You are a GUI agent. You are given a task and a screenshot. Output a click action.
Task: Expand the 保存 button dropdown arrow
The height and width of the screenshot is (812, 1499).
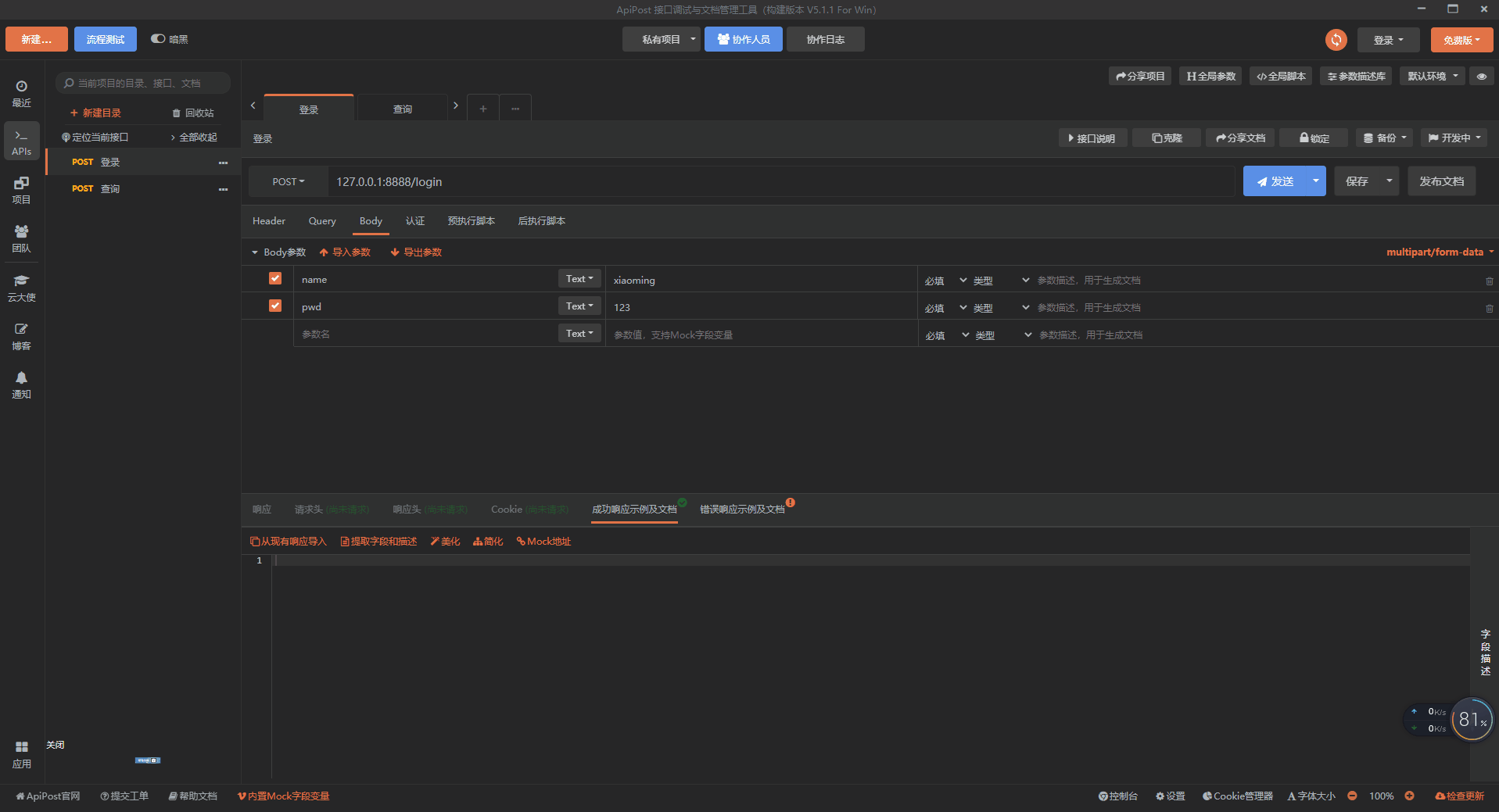point(1390,181)
